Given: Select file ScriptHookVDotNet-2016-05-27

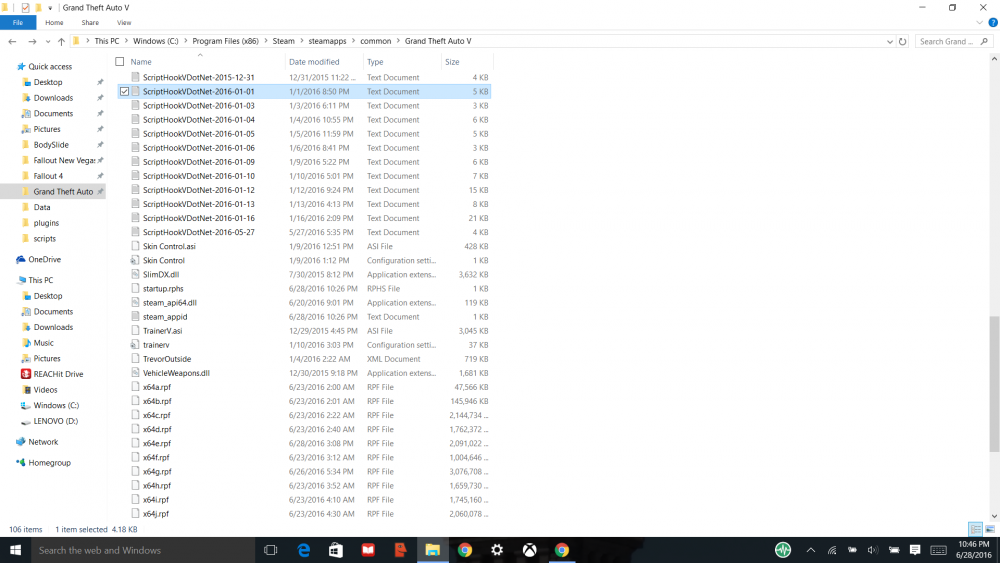Looking at the screenshot, I should coord(198,232).
